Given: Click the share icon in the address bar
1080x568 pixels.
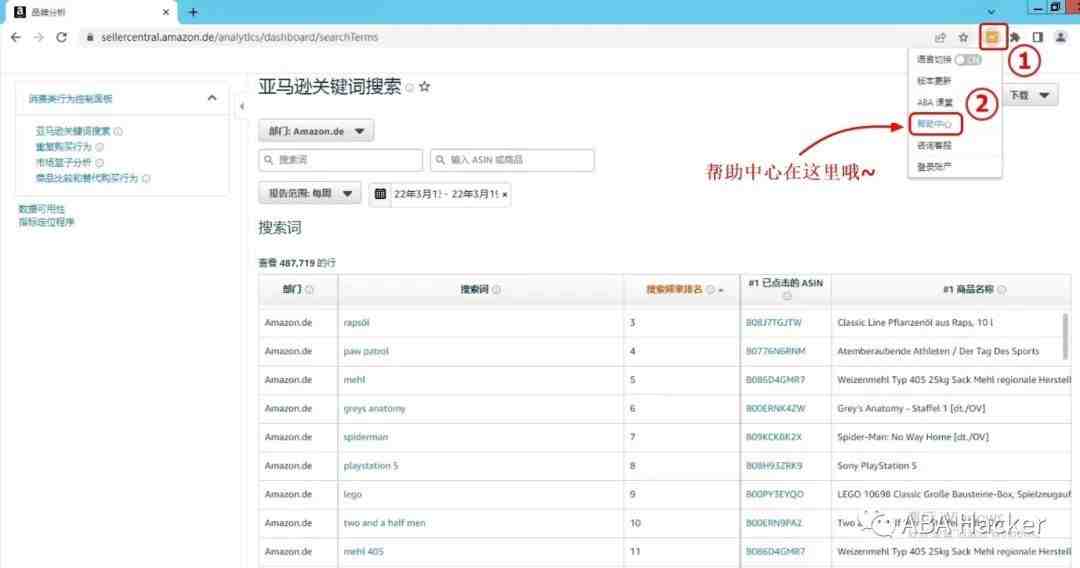Looking at the screenshot, I should click(x=940, y=37).
